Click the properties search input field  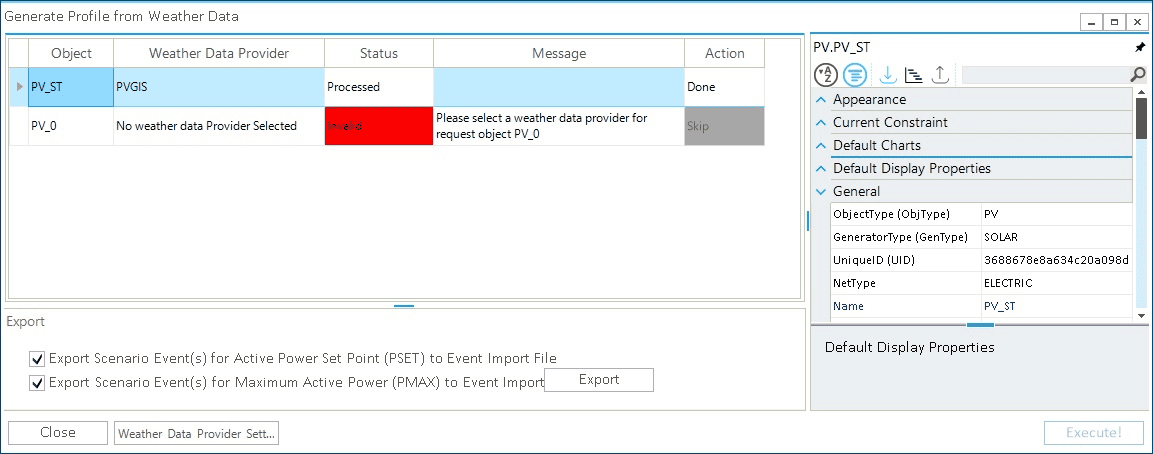pos(1044,74)
